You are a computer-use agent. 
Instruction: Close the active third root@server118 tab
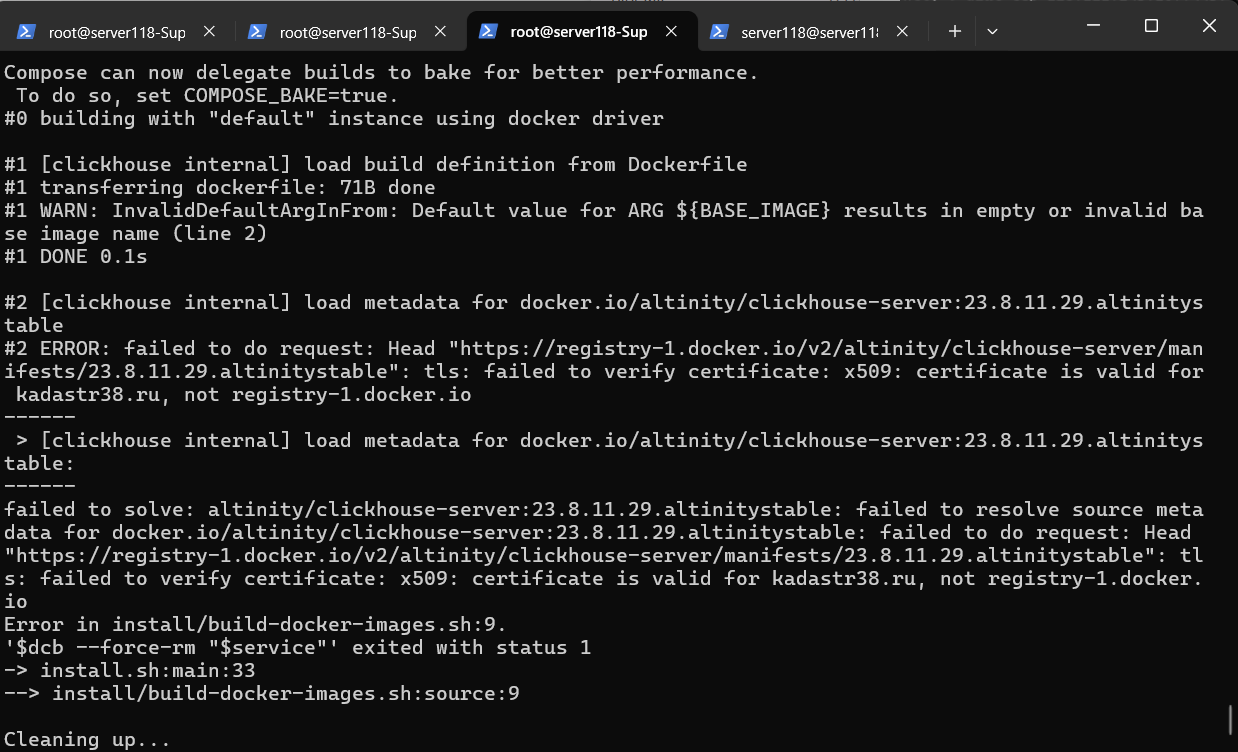tap(672, 32)
